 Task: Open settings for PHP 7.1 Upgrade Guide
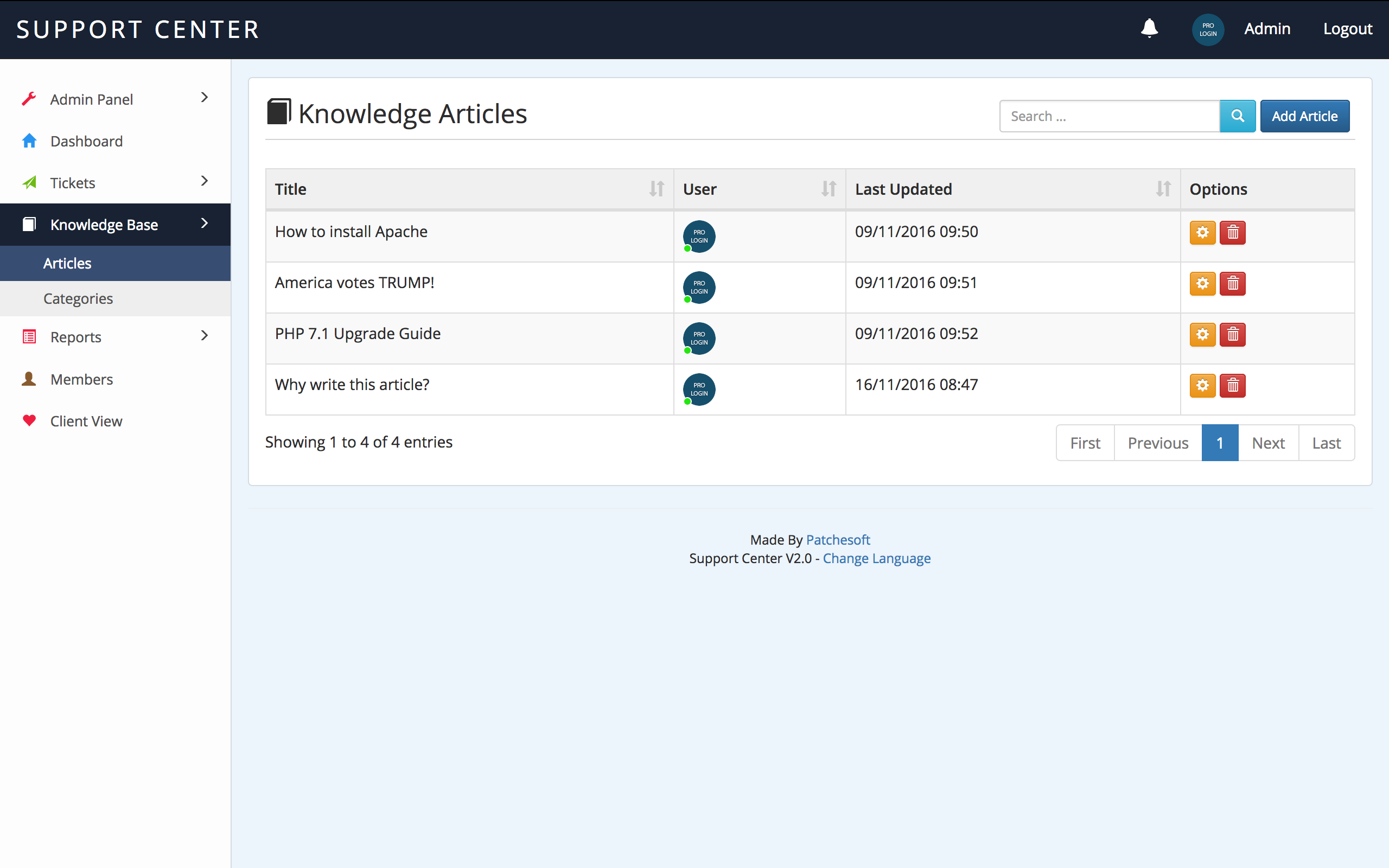[1202, 335]
